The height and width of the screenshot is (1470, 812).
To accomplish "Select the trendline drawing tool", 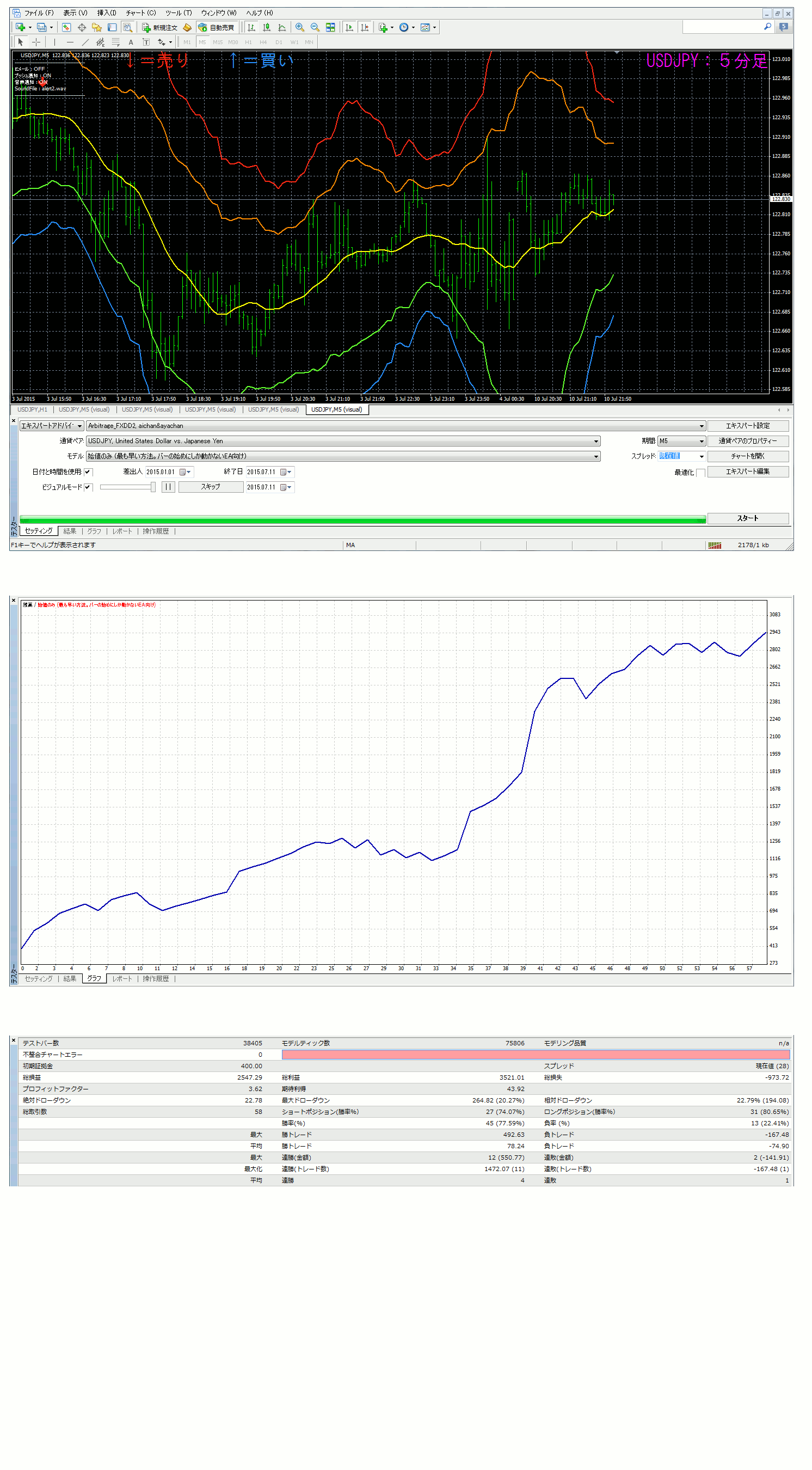I will click(x=85, y=42).
